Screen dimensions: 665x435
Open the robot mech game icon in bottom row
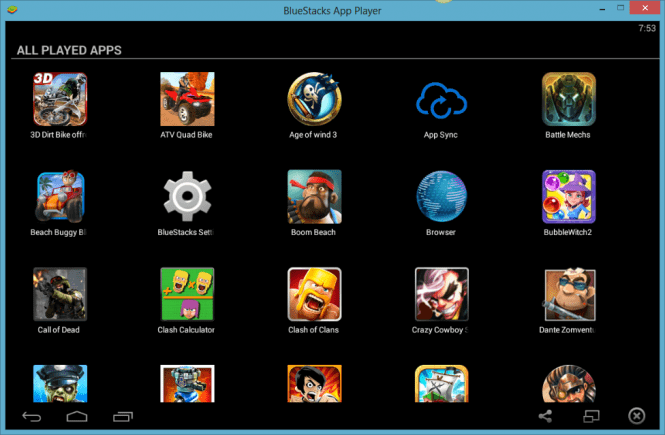point(187,384)
